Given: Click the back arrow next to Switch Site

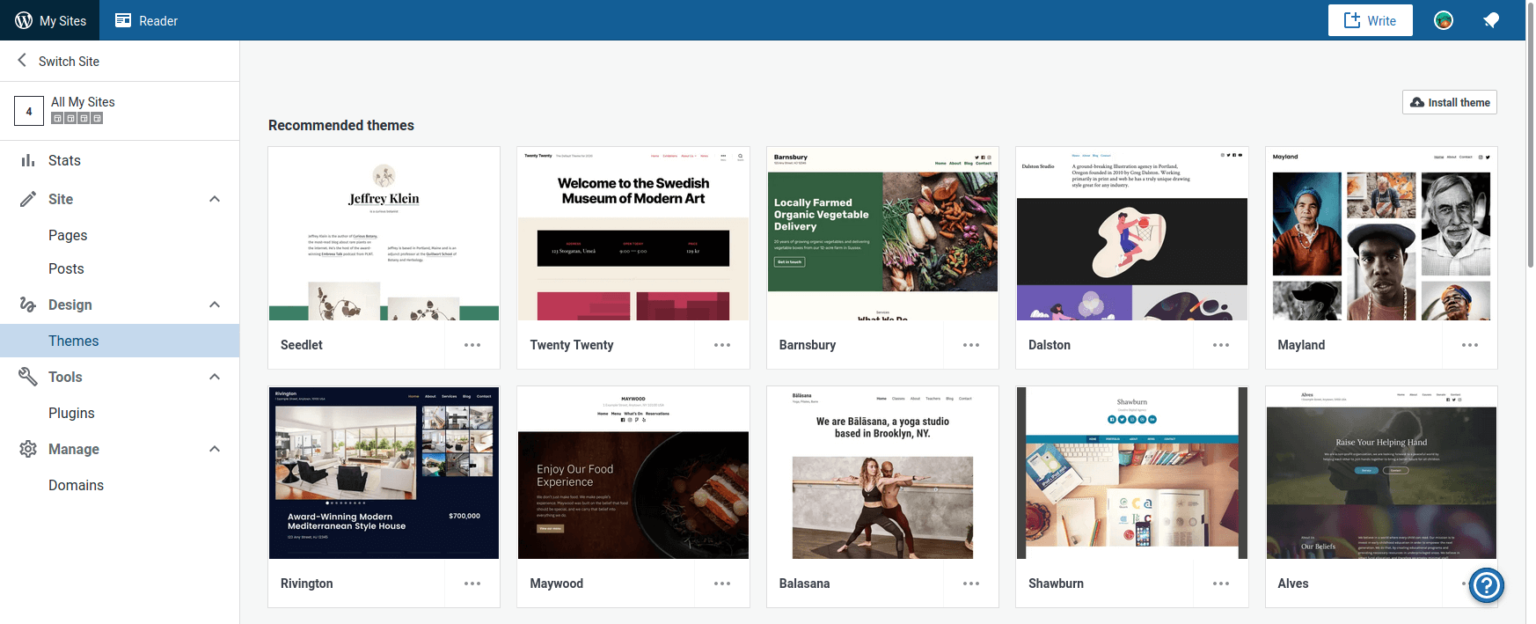Looking at the screenshot, I should 20,60.
